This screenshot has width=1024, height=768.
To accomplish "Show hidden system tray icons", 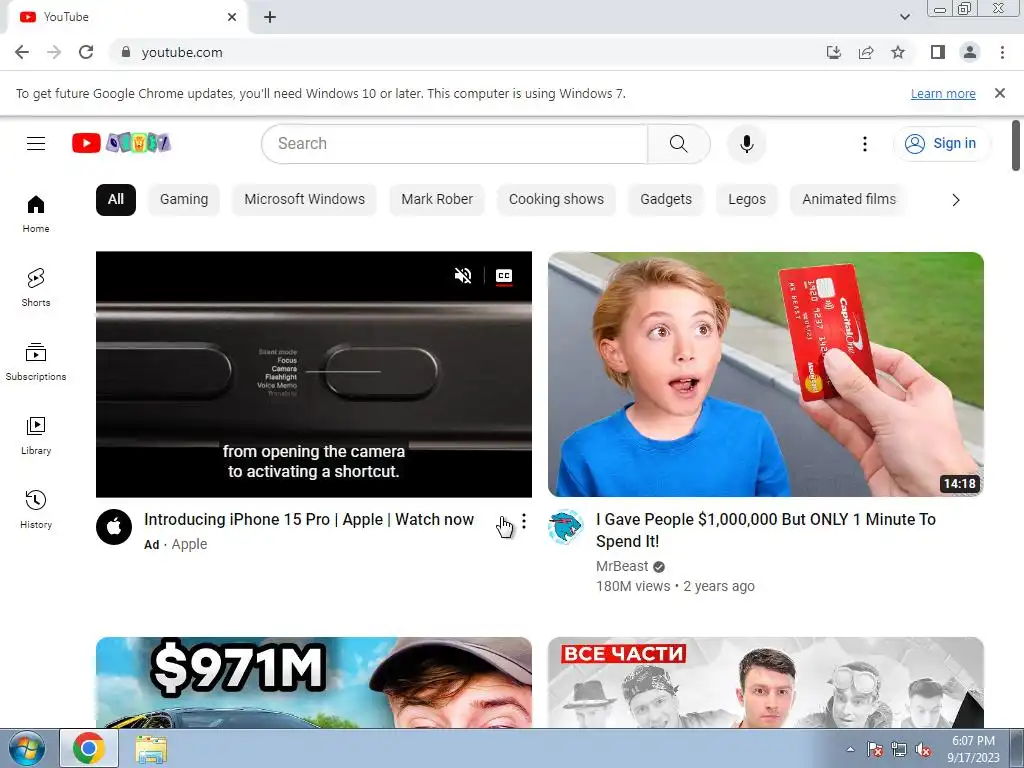I will (x=850, y=749).
